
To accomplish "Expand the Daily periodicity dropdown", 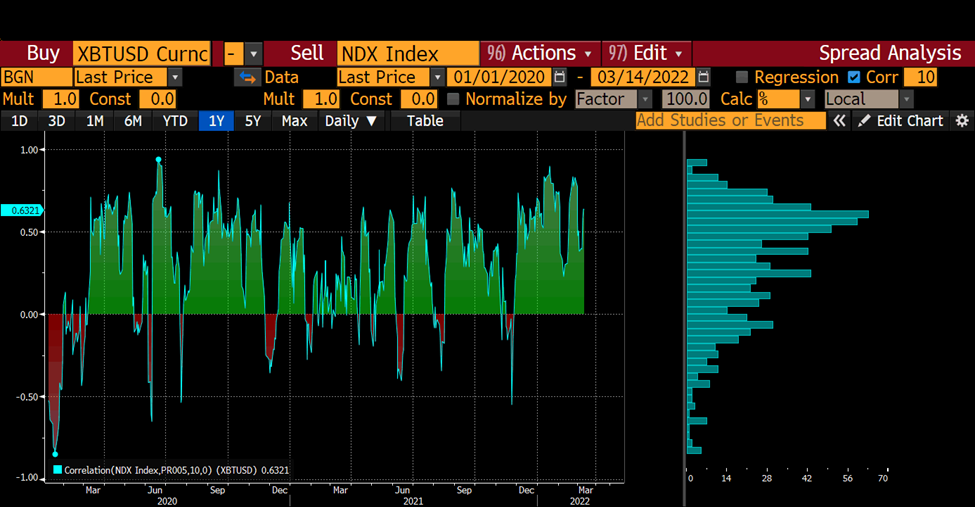I will point(352,121).
